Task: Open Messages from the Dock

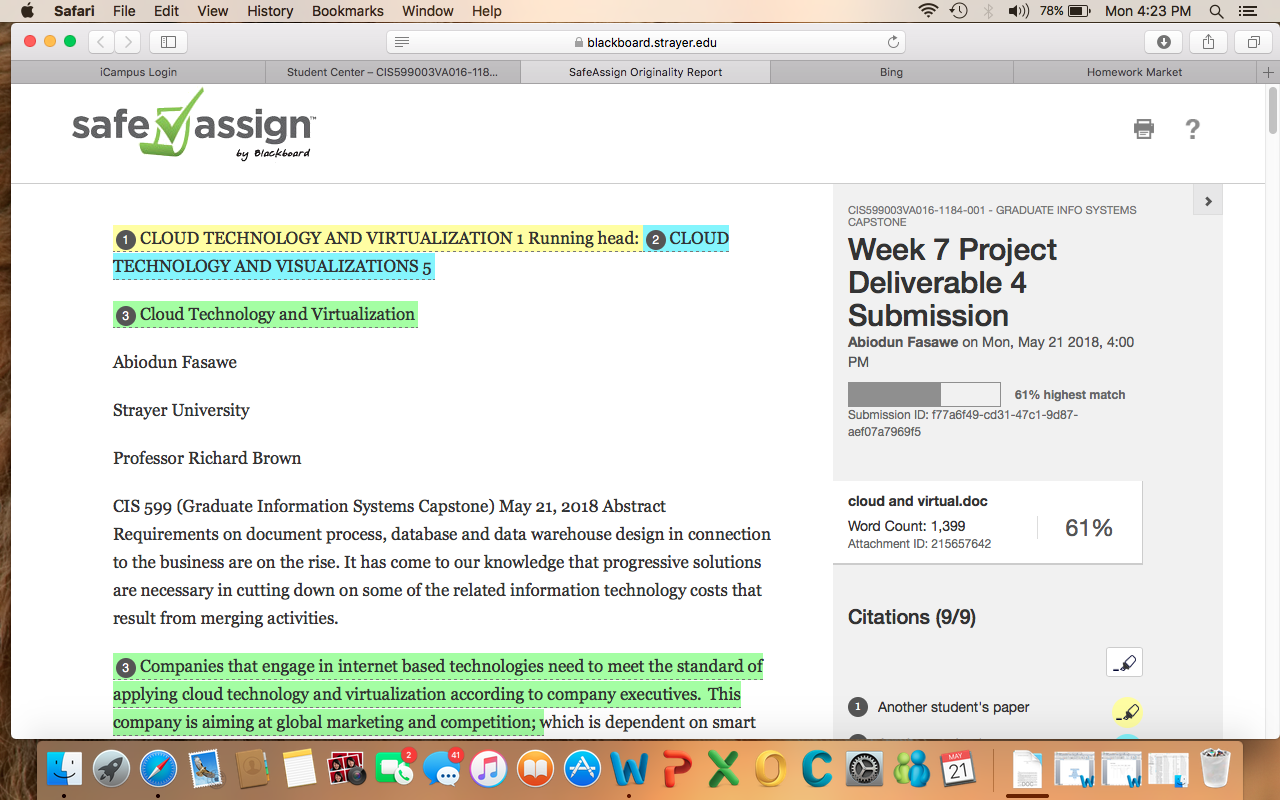Action: (x=440, y=768)
